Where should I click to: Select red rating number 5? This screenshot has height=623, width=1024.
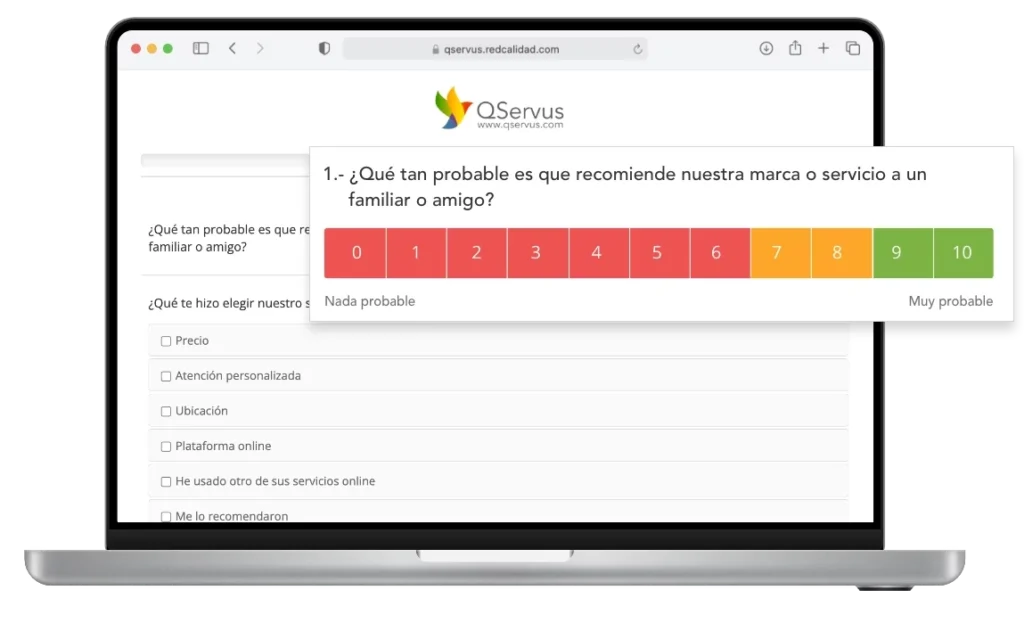coord(657,253)
